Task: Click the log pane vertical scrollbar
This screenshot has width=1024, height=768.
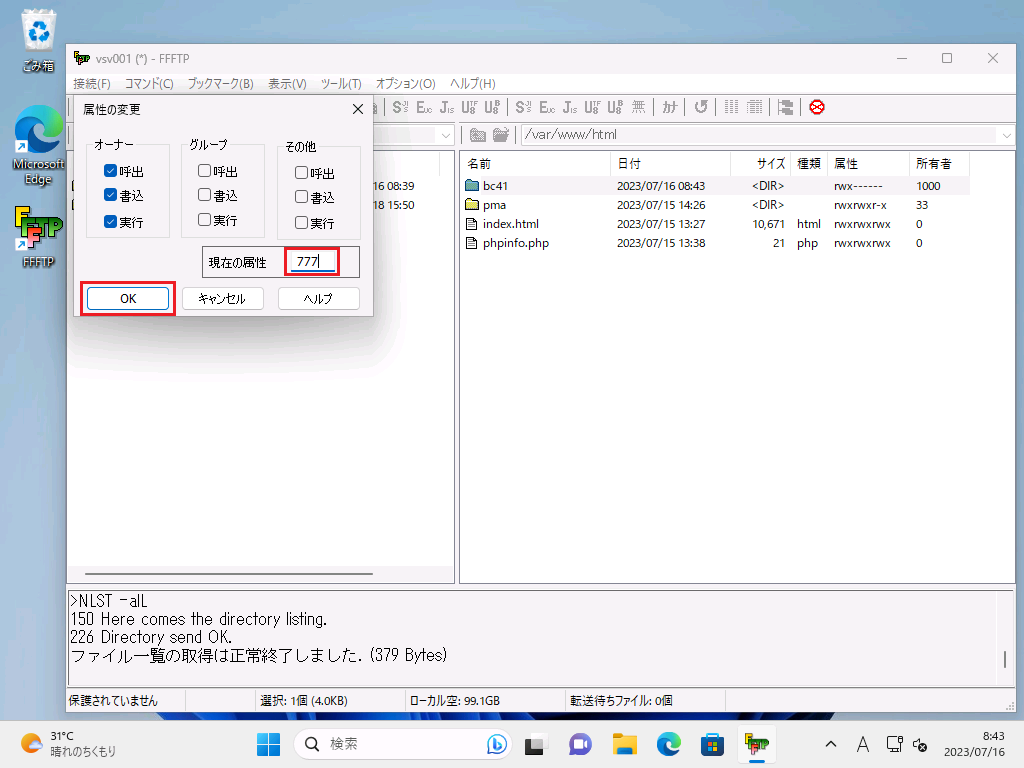Action: tap(1005, 659)
